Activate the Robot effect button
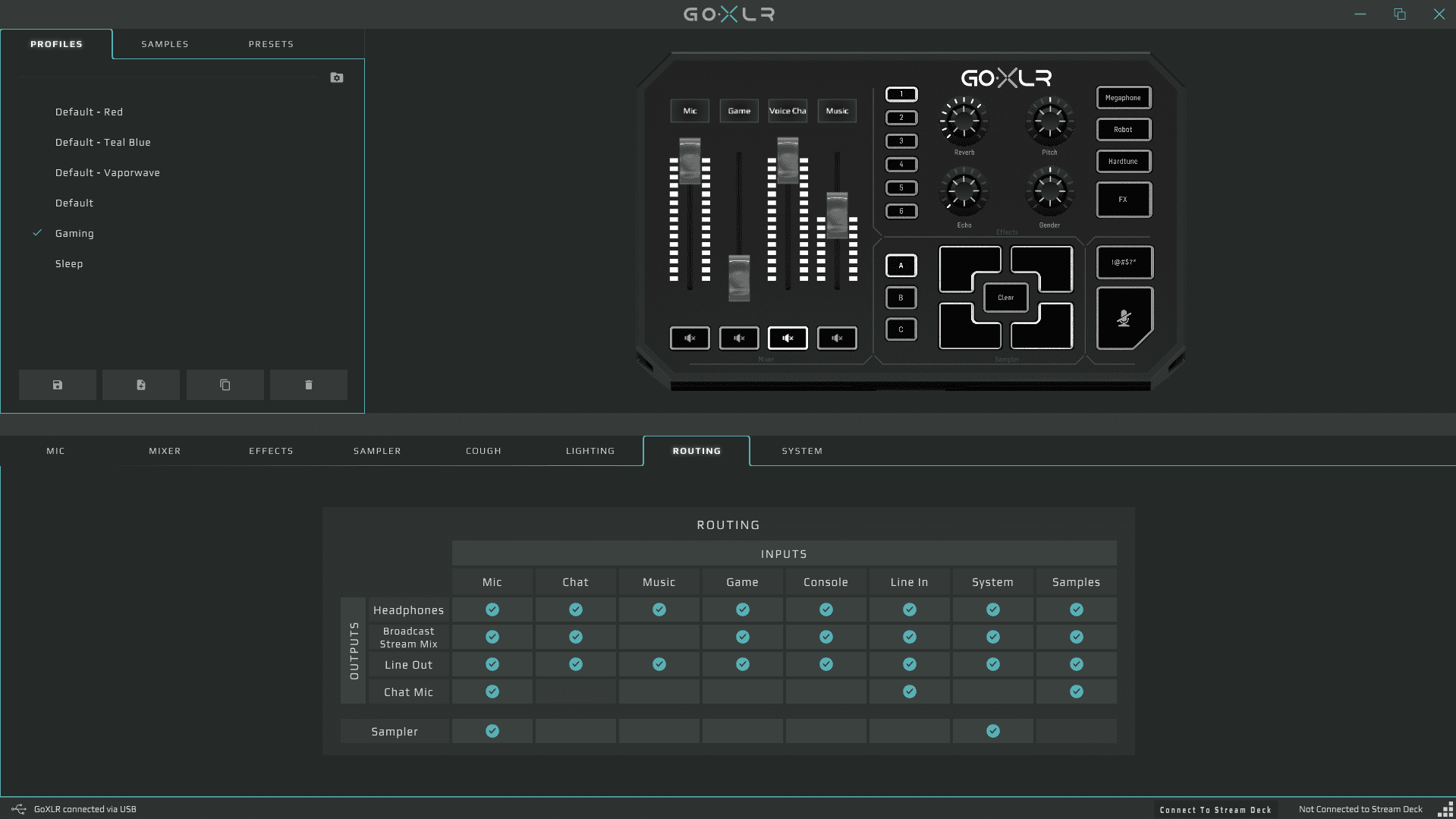 coord(1124,130)
